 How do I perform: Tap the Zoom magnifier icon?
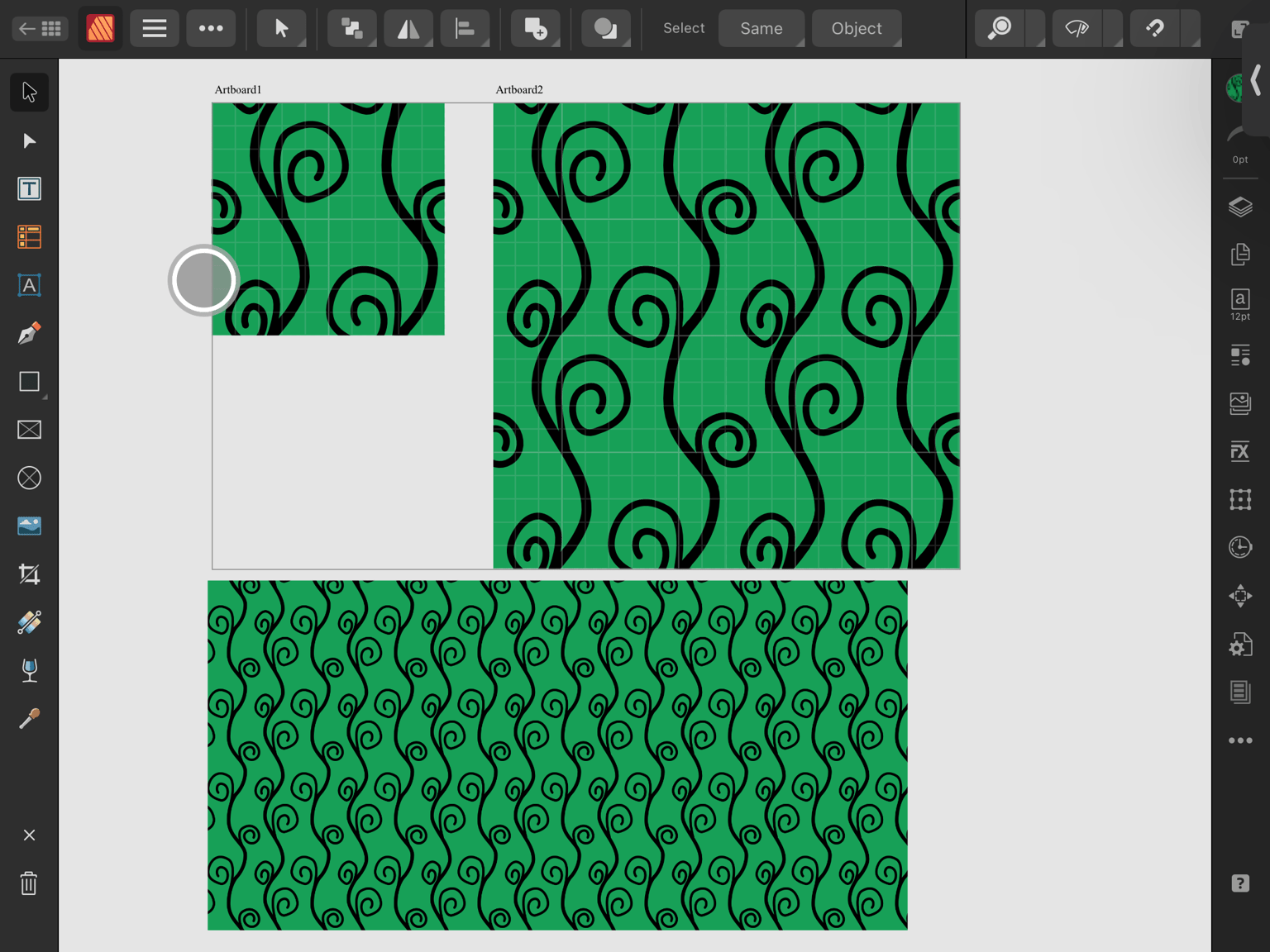click(x=1000, y=29)
